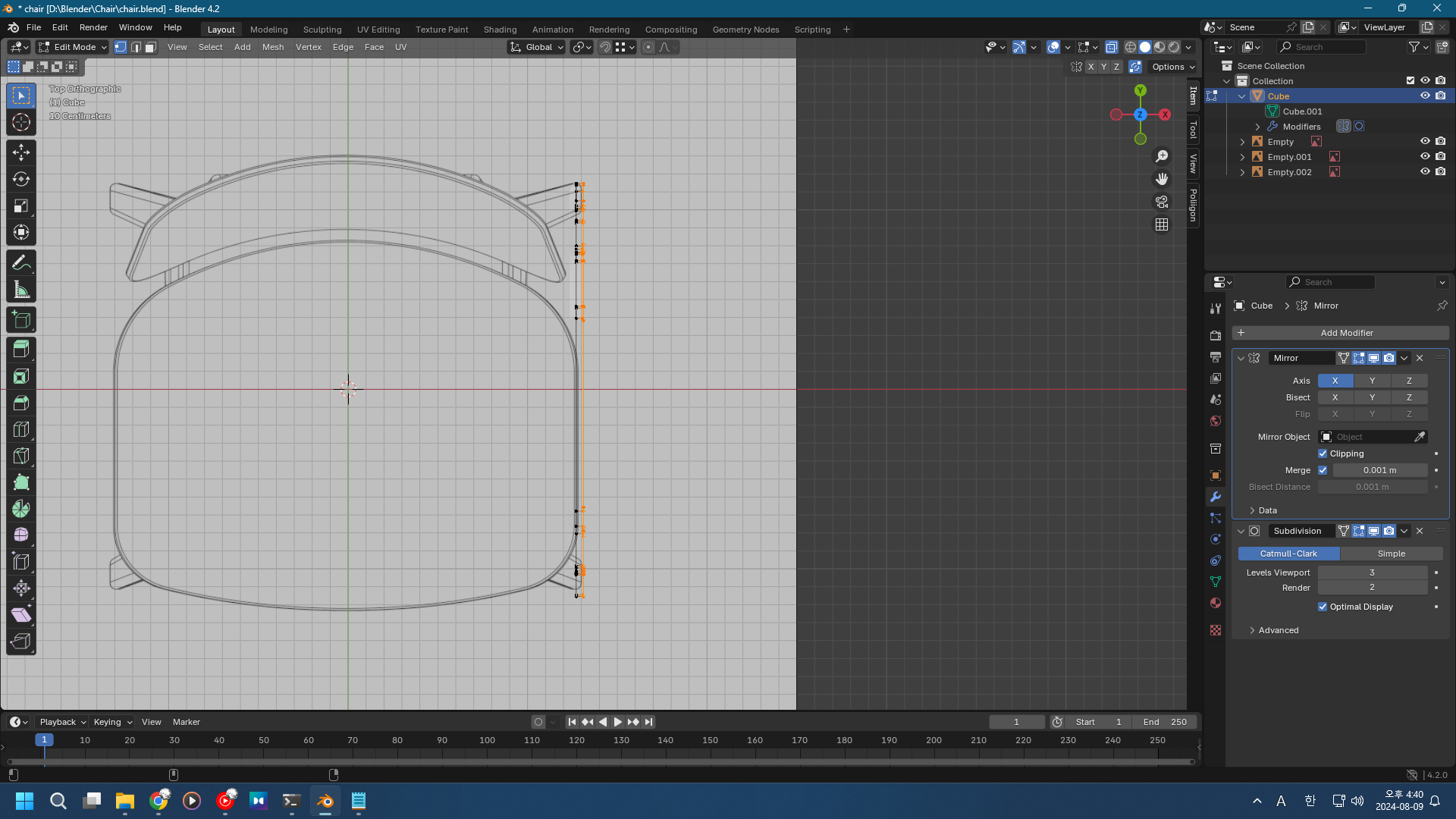Click the zoom viewport magnifier icon
1456x819 pixels.
point(1162,156)
